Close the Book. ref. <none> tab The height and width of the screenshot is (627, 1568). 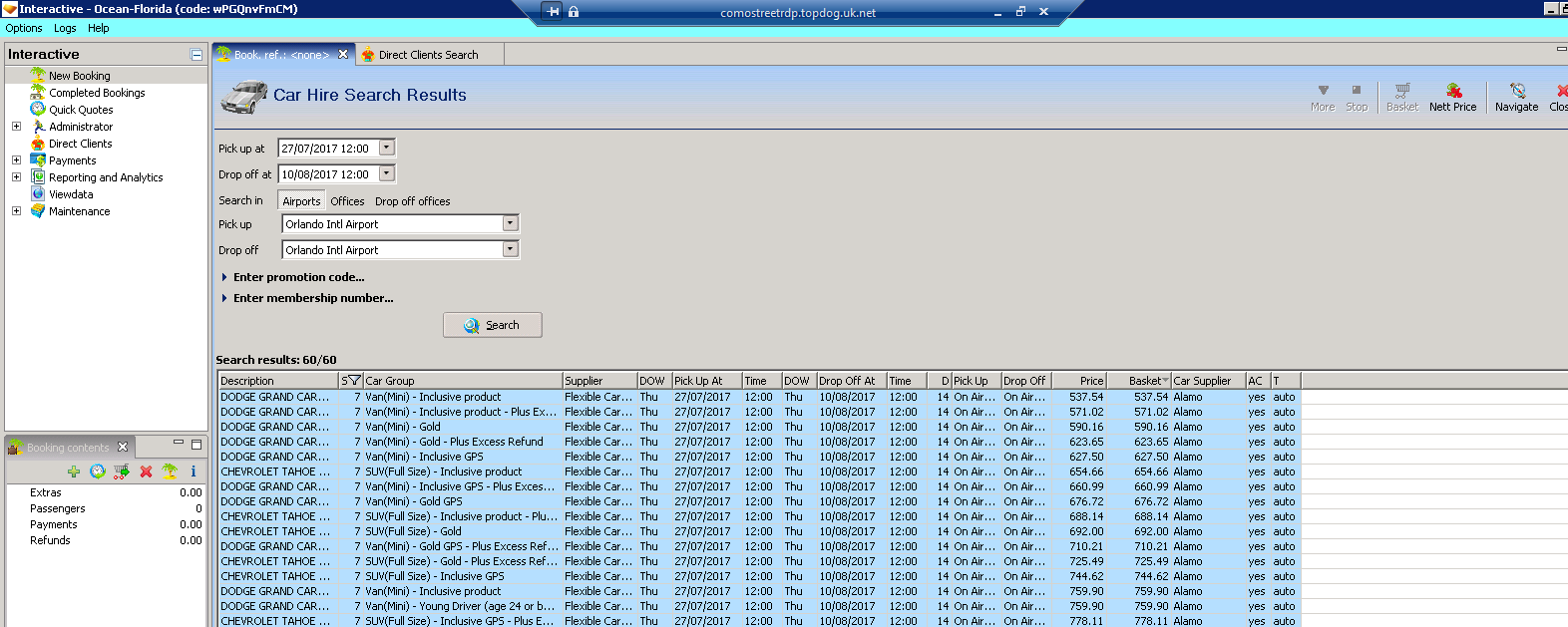click(x=343, y=54)
